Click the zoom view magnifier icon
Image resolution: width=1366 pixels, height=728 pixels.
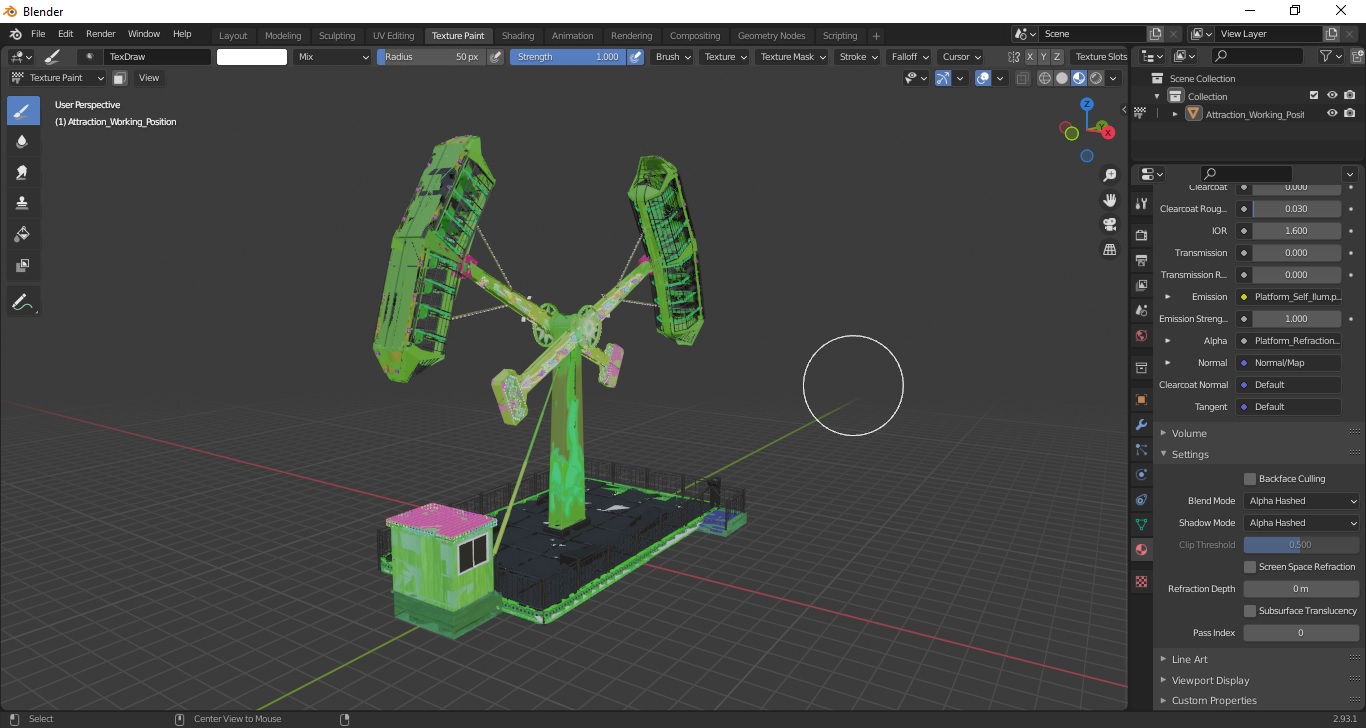pos(1109,175)
